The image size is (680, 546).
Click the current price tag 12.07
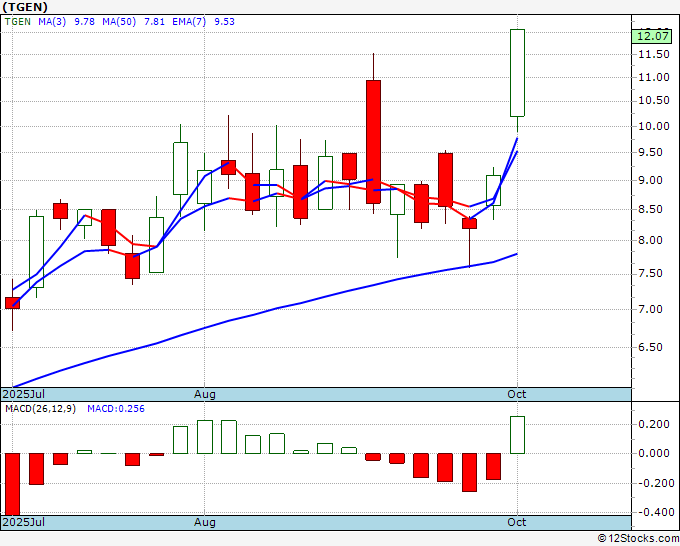(x=653, y=36)
